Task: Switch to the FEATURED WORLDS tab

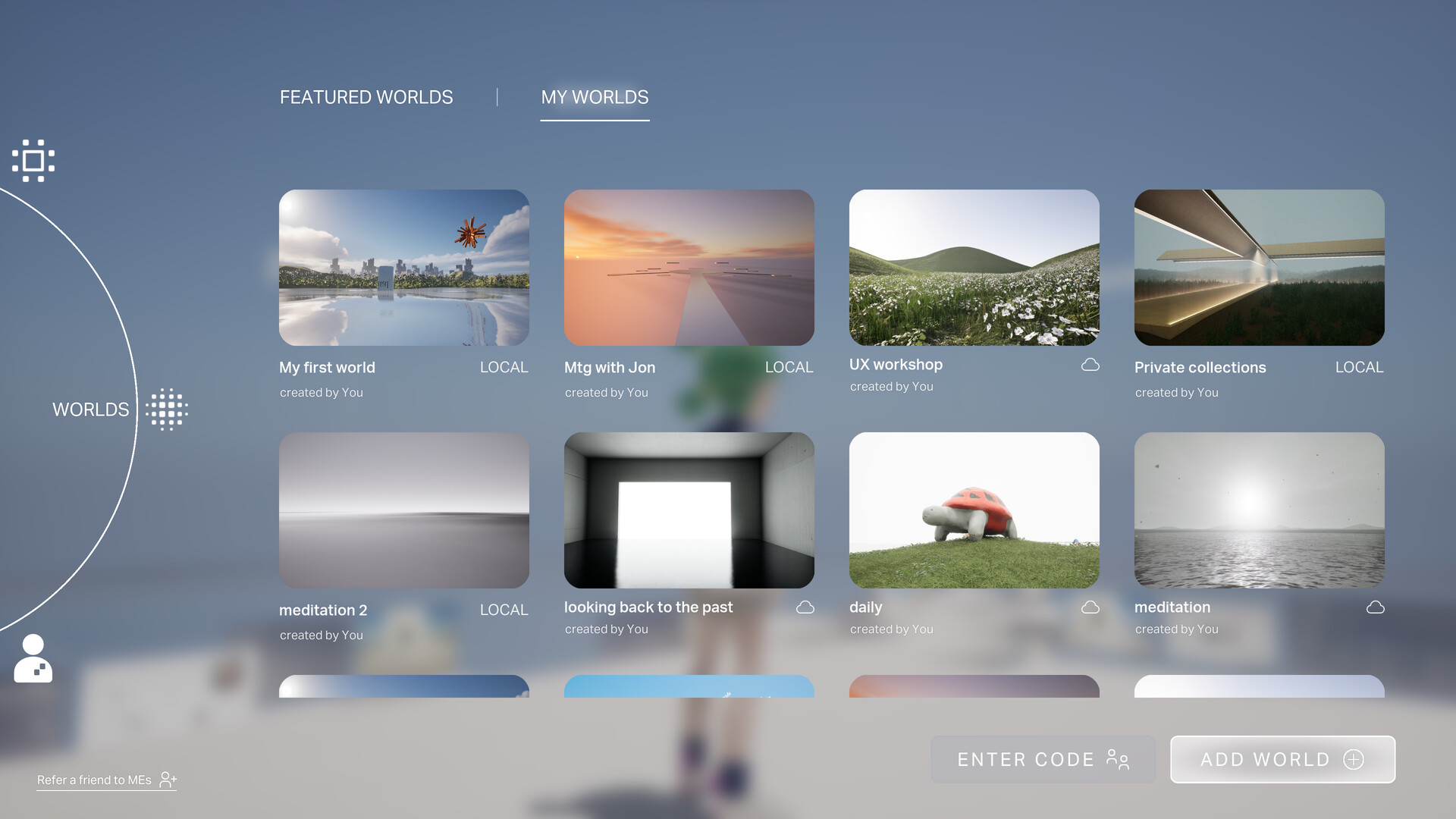Action: point(366,97)
